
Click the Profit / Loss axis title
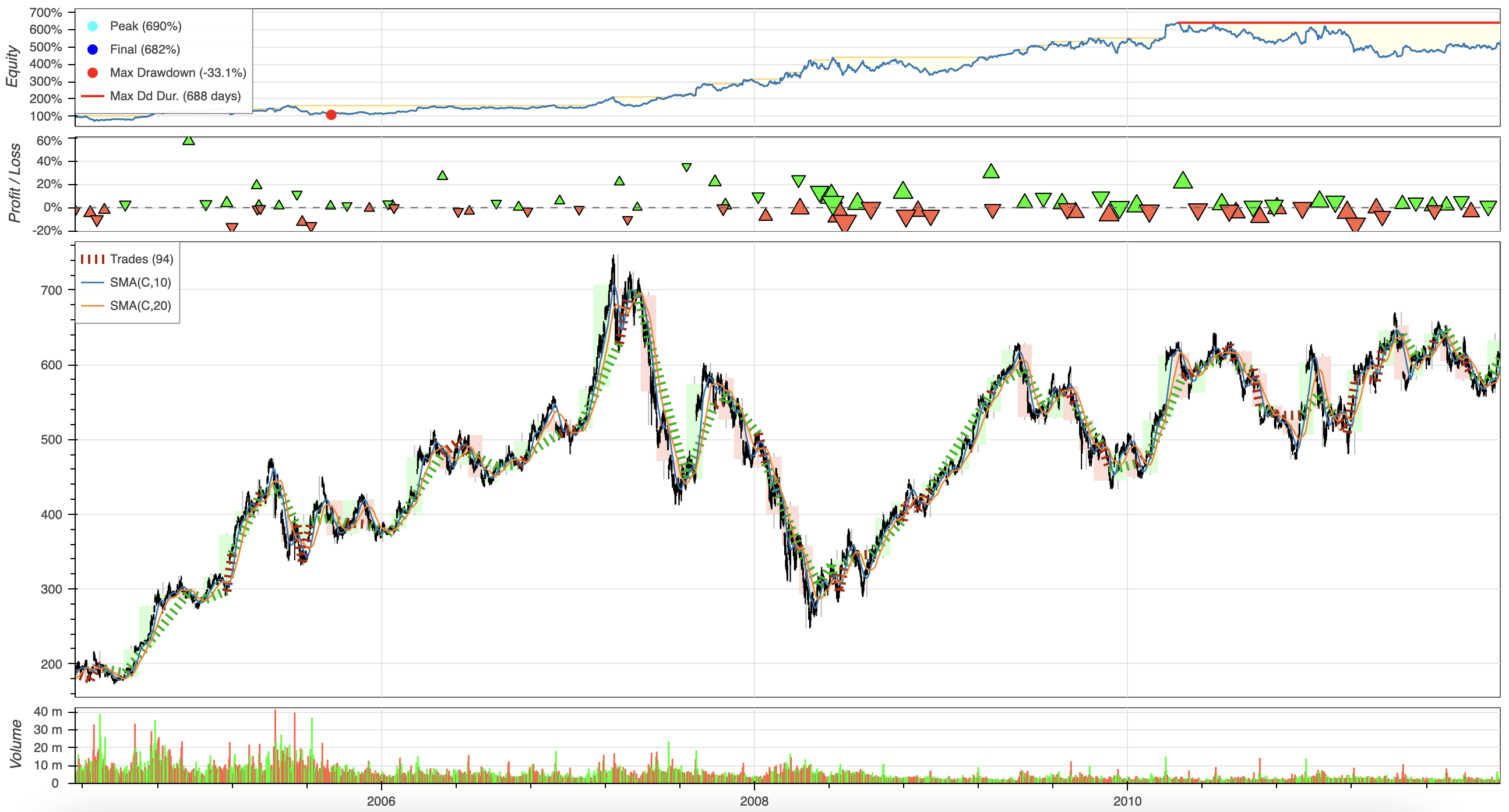(14, 183)
